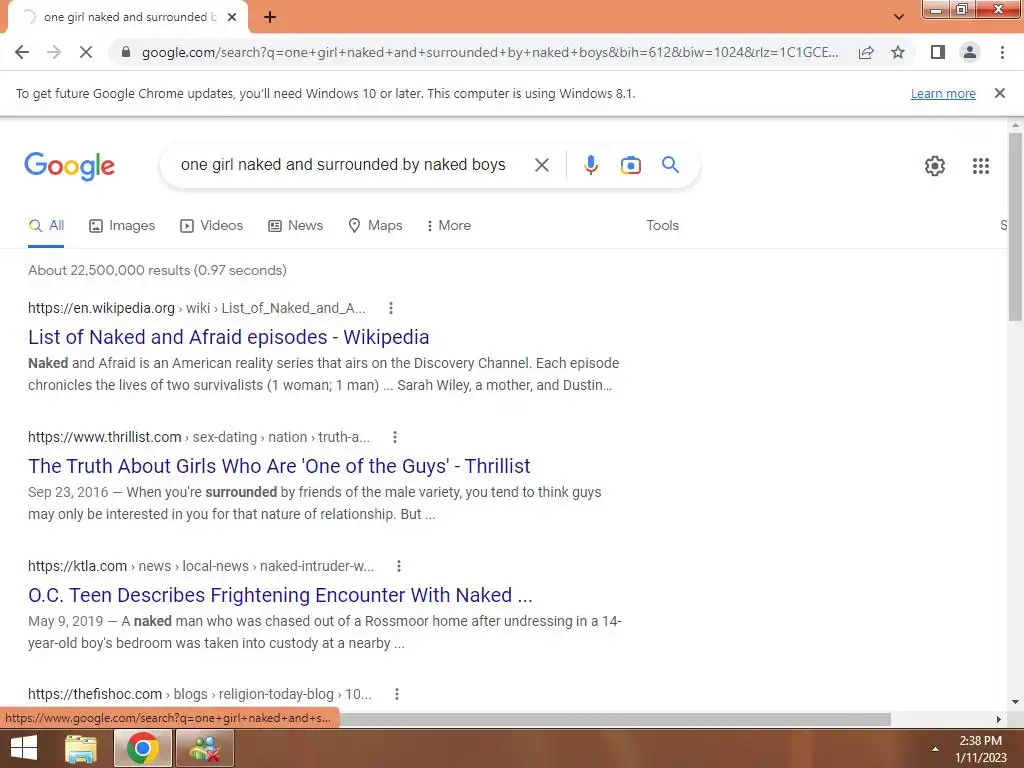Open the Learn more link
Viewport: 1024px width, 768px height.
[943, 93]
